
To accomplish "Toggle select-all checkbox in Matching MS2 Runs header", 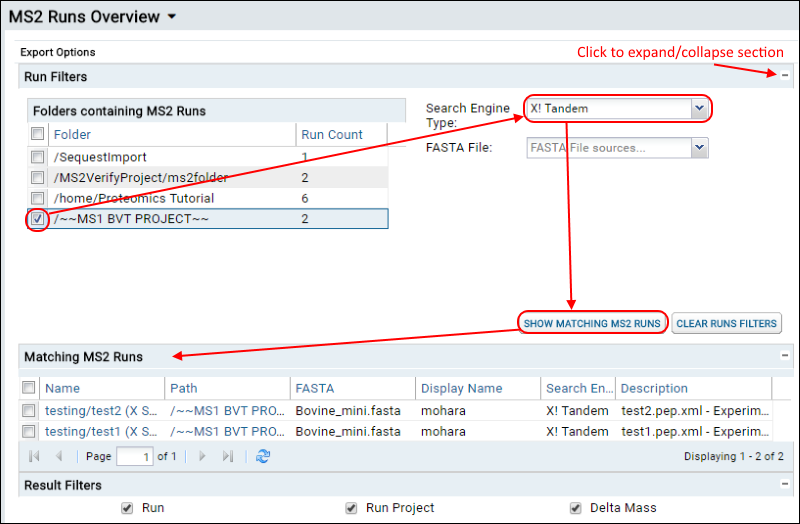I will tap(29, 388).
